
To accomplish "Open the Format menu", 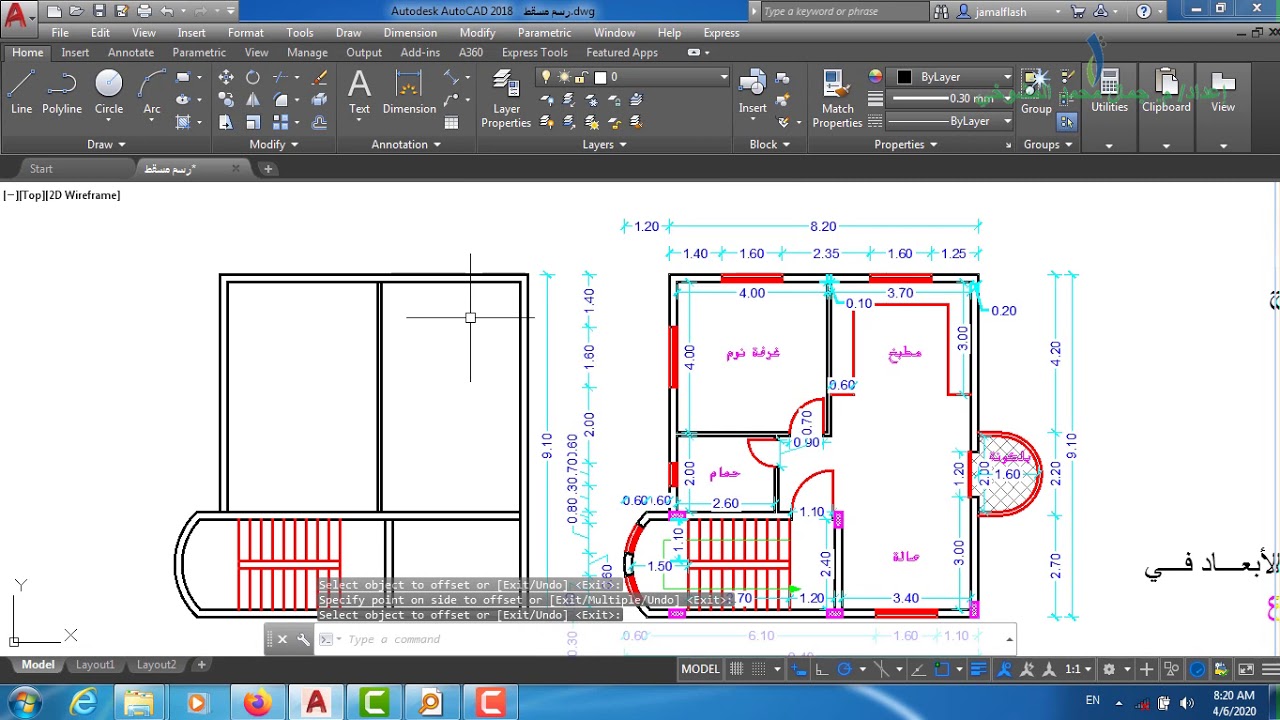I will click(x=246, y=33).
